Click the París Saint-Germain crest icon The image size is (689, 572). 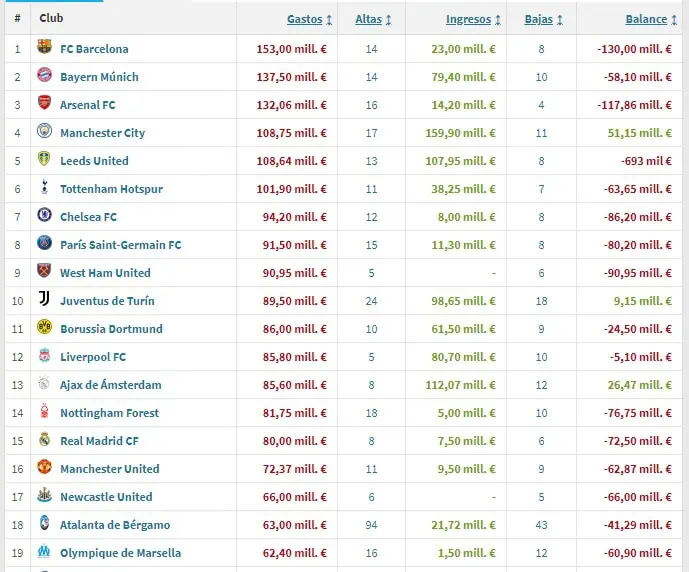tap(44, 243)
